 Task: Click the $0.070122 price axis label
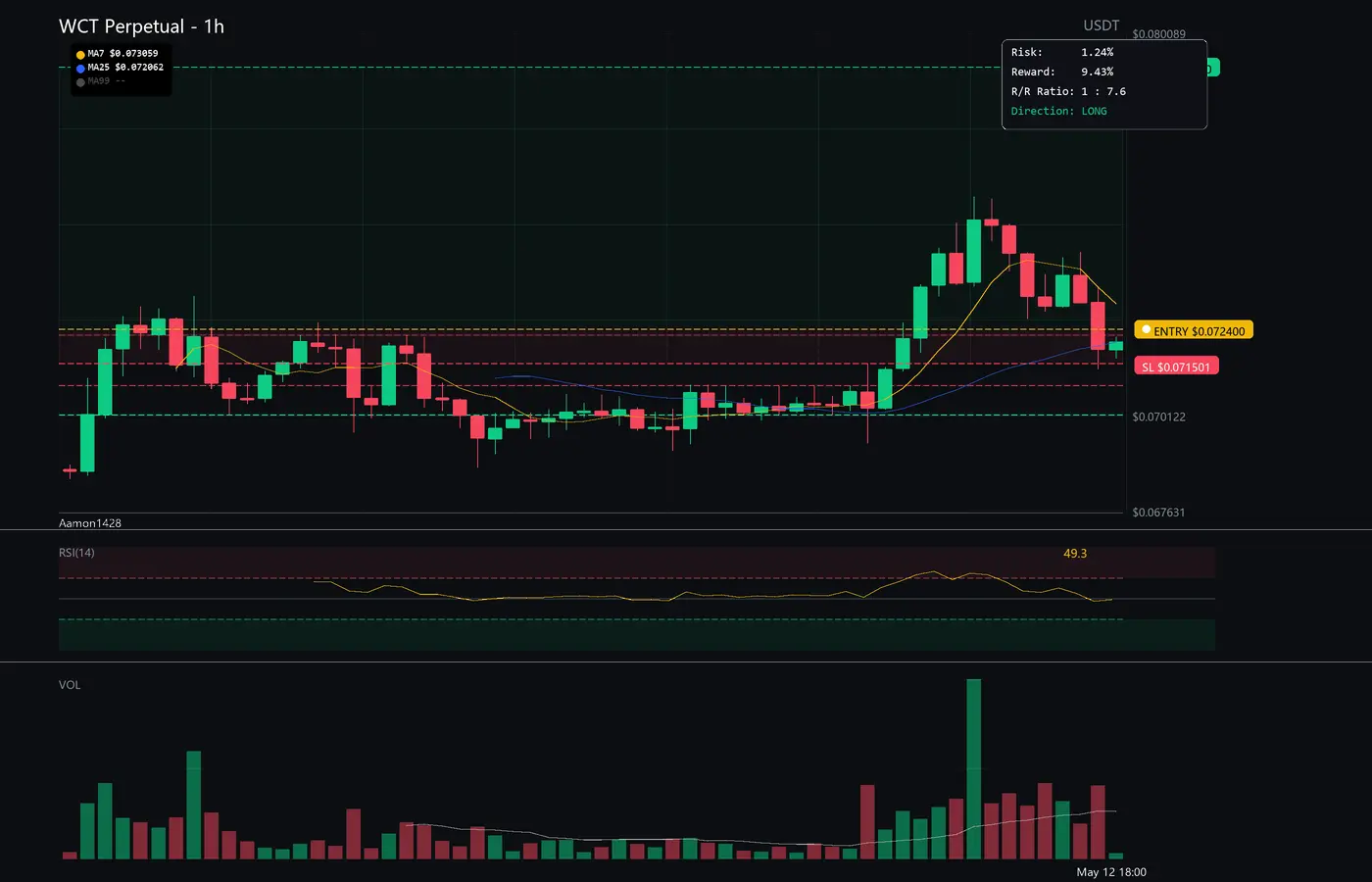(1158, 416)
